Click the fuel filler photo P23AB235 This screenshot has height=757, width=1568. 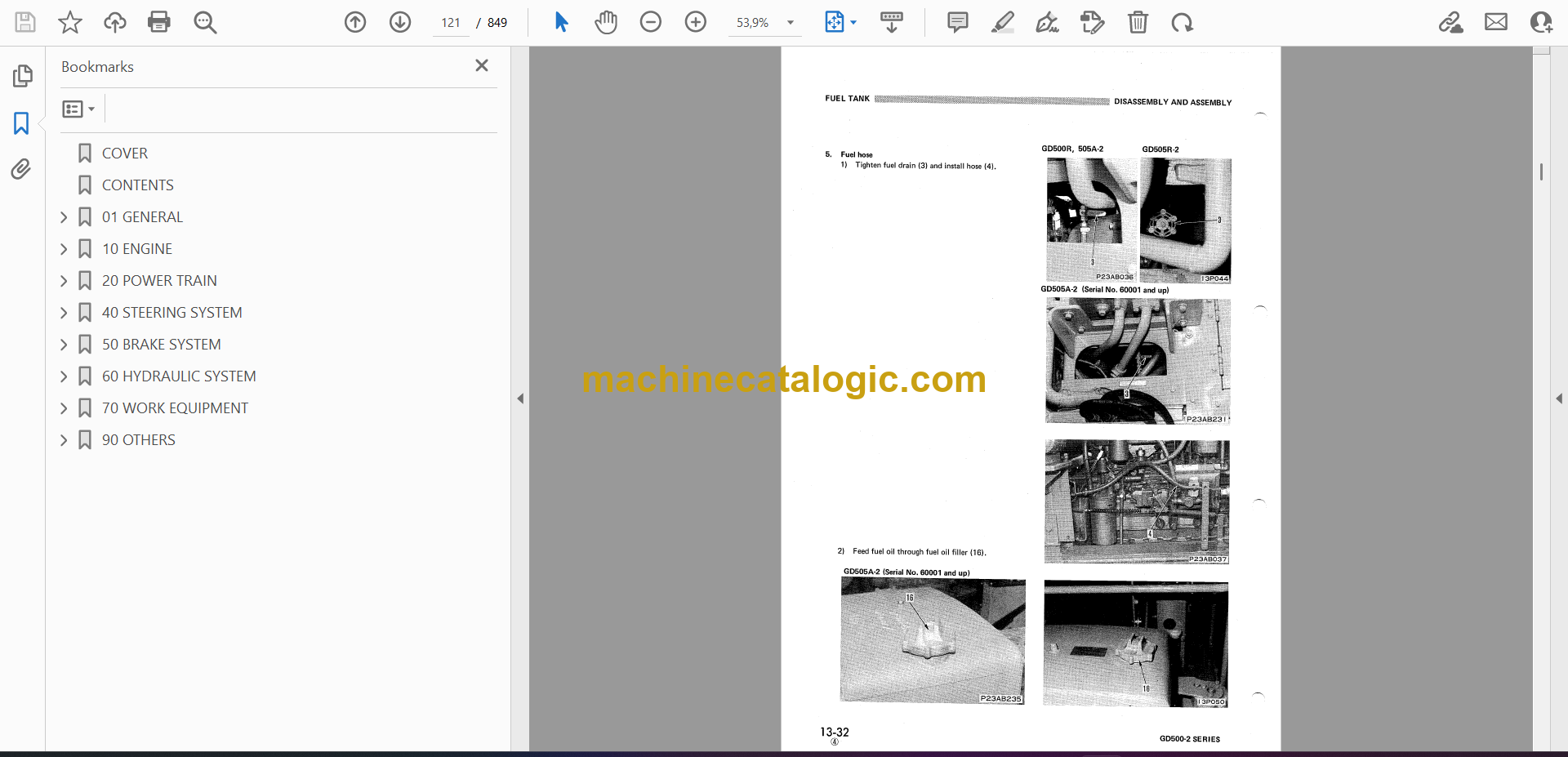pos(933,641)
